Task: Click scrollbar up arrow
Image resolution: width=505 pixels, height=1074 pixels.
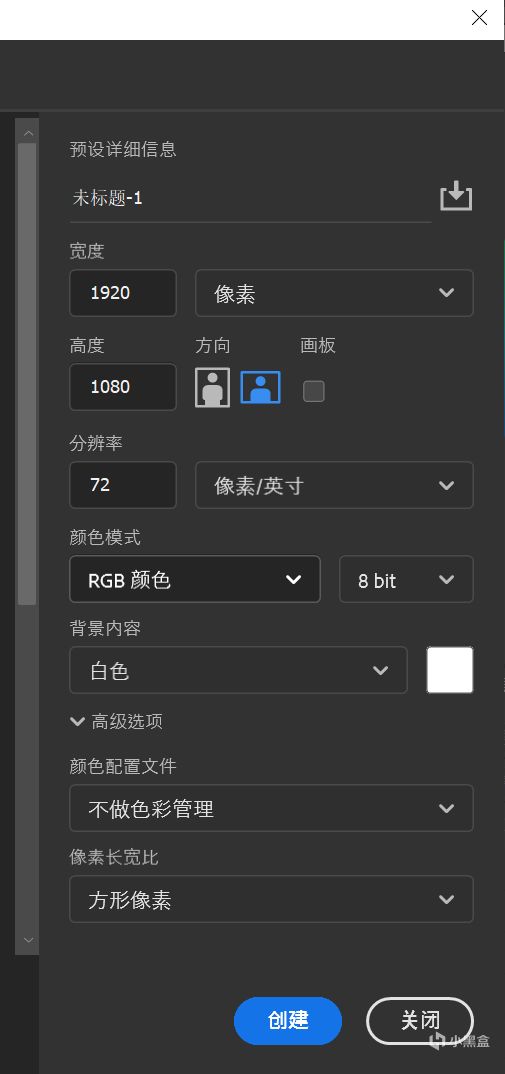Action: [28, 132]
